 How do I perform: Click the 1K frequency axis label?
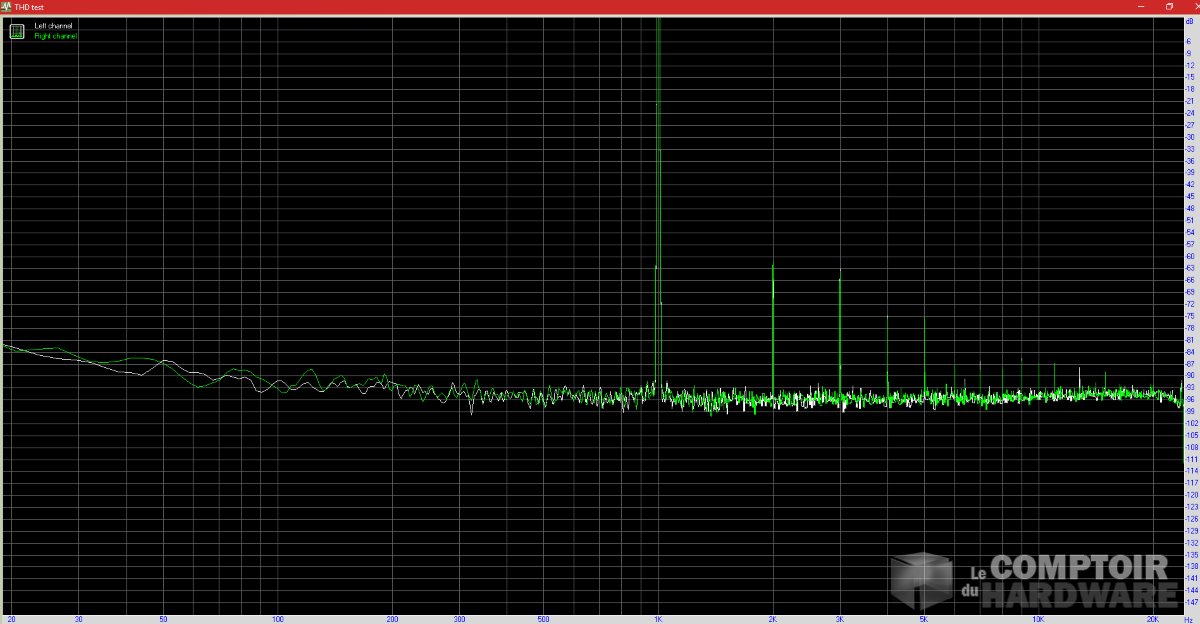click(x=657, y=619)
